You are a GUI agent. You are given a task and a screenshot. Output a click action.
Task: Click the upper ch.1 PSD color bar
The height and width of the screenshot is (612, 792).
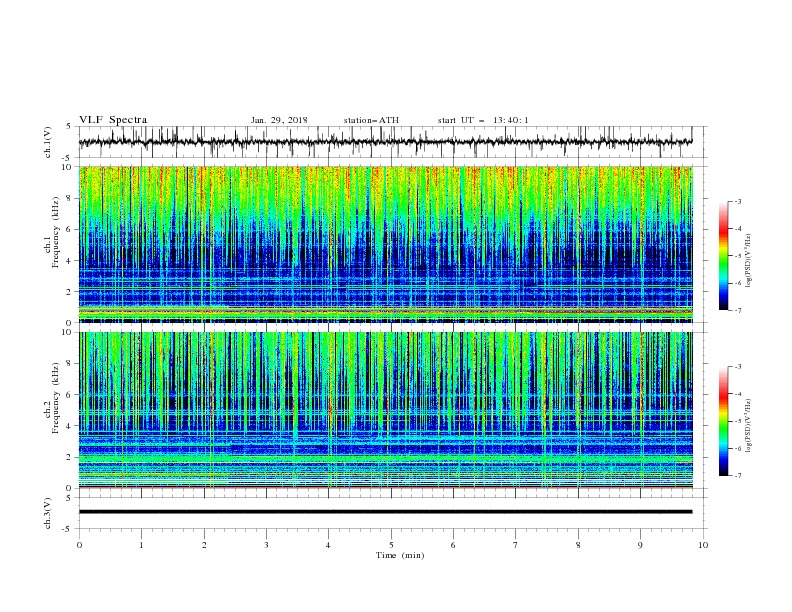[x=724, y=256]
